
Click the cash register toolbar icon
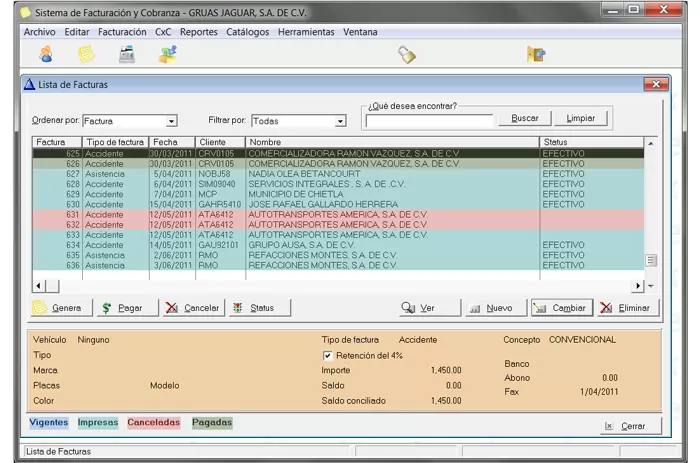(x=127, y=54)
